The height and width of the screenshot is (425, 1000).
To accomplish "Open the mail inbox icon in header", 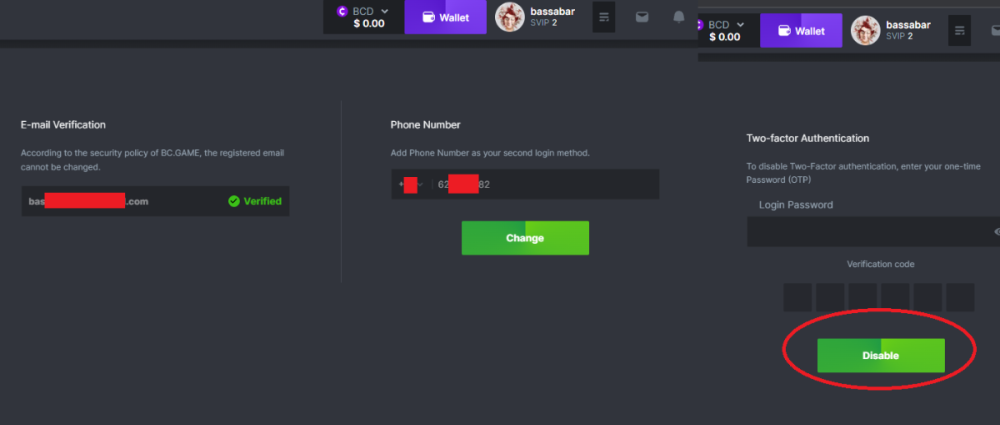I will (642, 17).
